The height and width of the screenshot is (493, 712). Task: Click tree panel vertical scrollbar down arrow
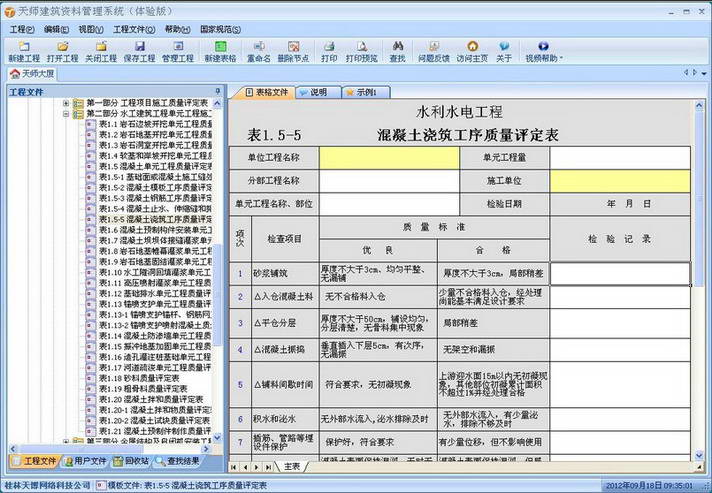(x=218, y=437)
